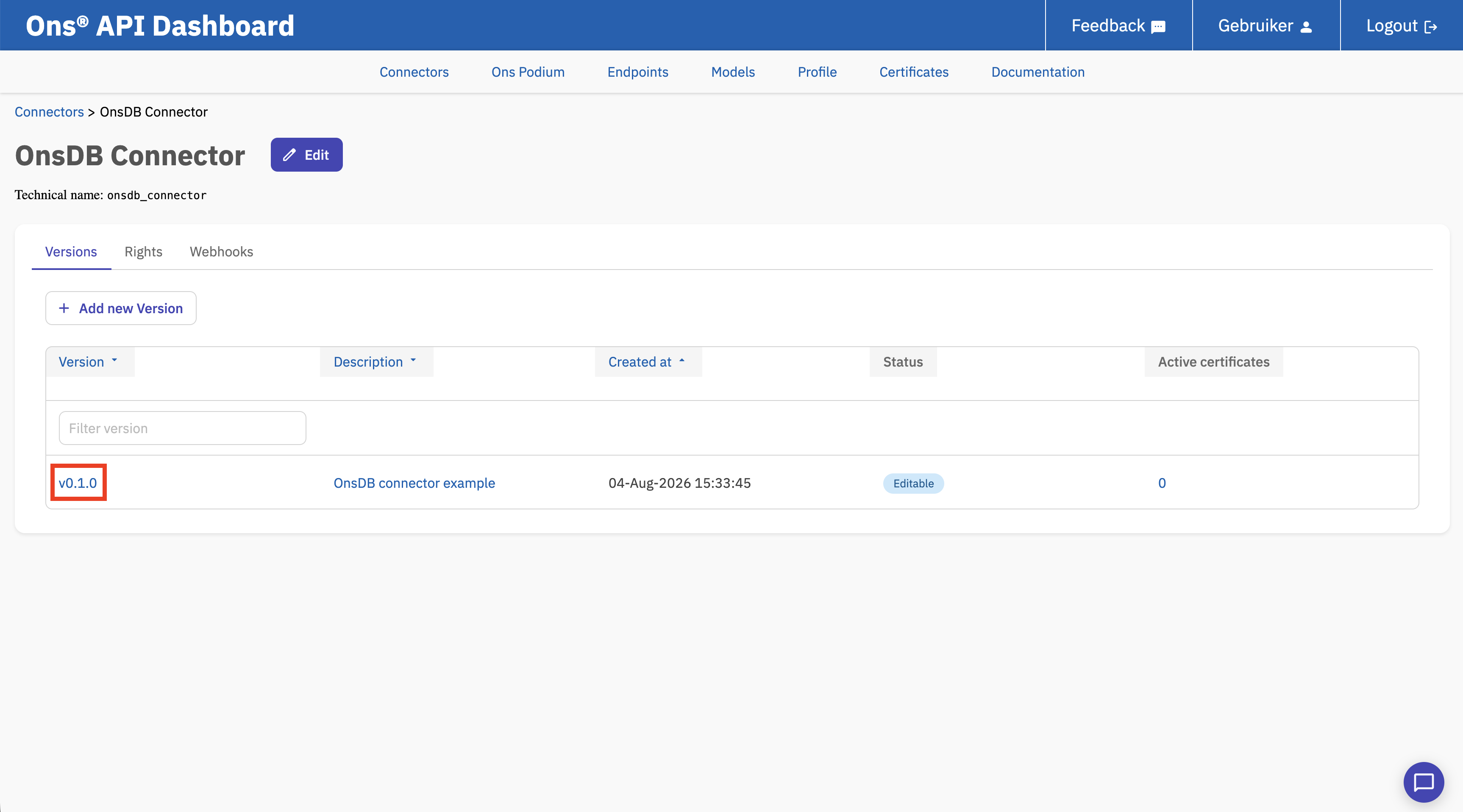Switch to the Rights tab

[143, 252]
